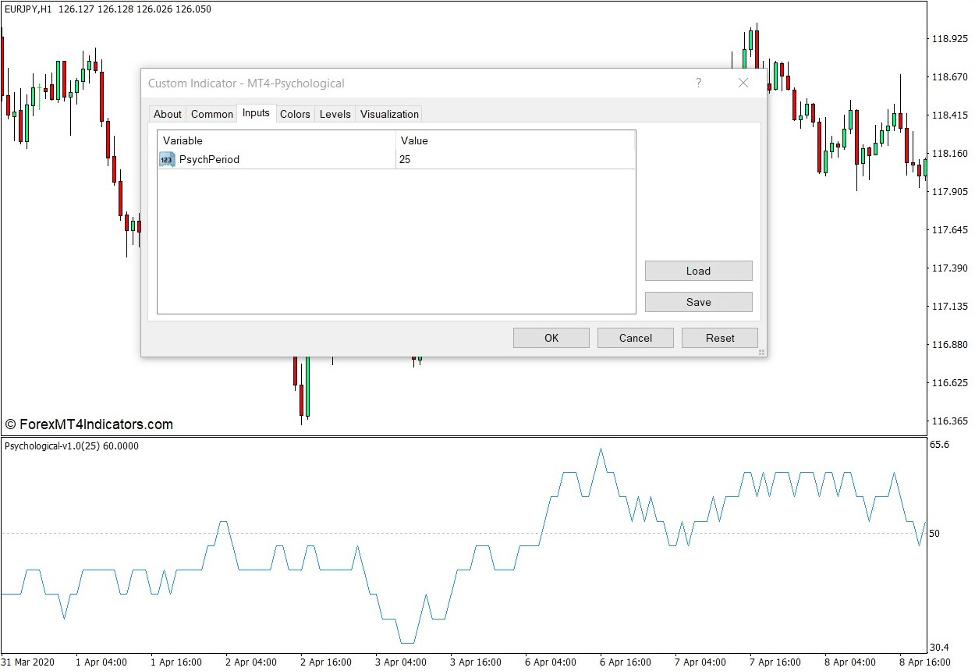Click the dialog resize grip corner
977x672 pixels.
coord(761,352)
